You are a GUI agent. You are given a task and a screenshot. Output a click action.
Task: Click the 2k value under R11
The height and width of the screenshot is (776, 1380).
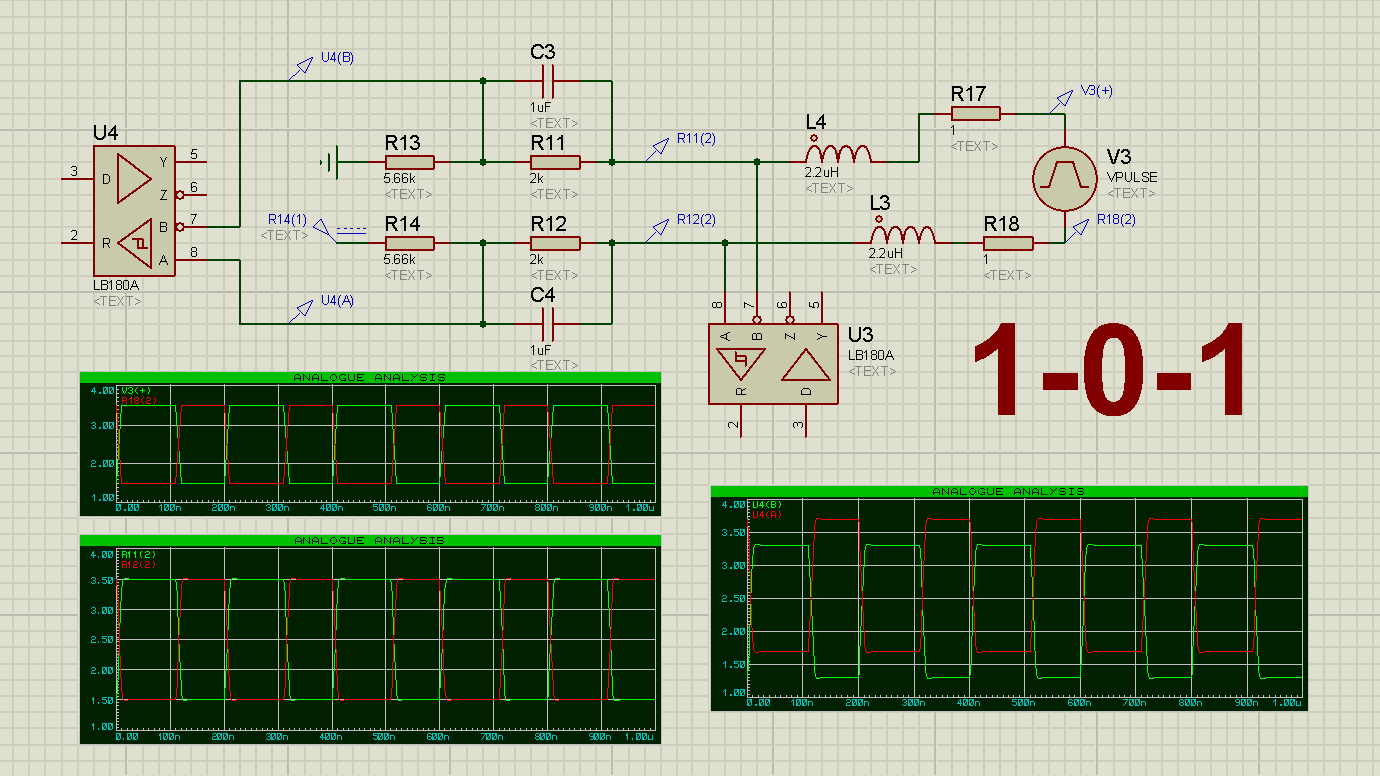pos(536,178)
